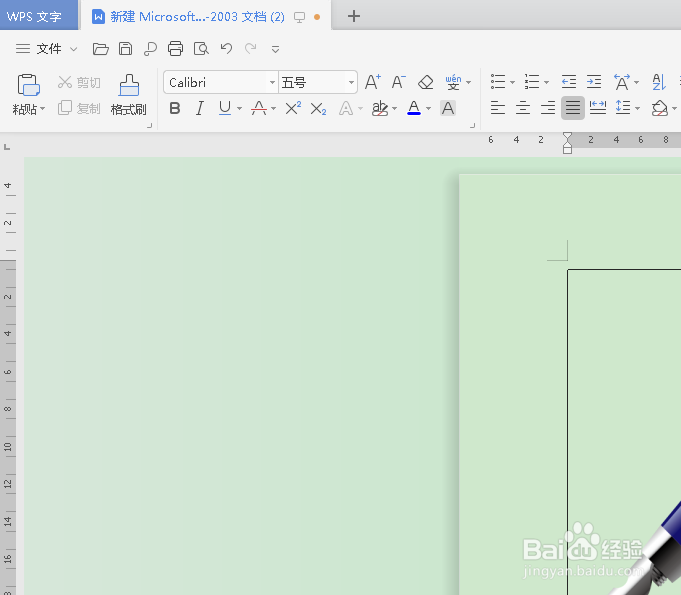Click the 粘贴 paste icon
The width and height of the screenshot is (681, 595).
point(29,85)
